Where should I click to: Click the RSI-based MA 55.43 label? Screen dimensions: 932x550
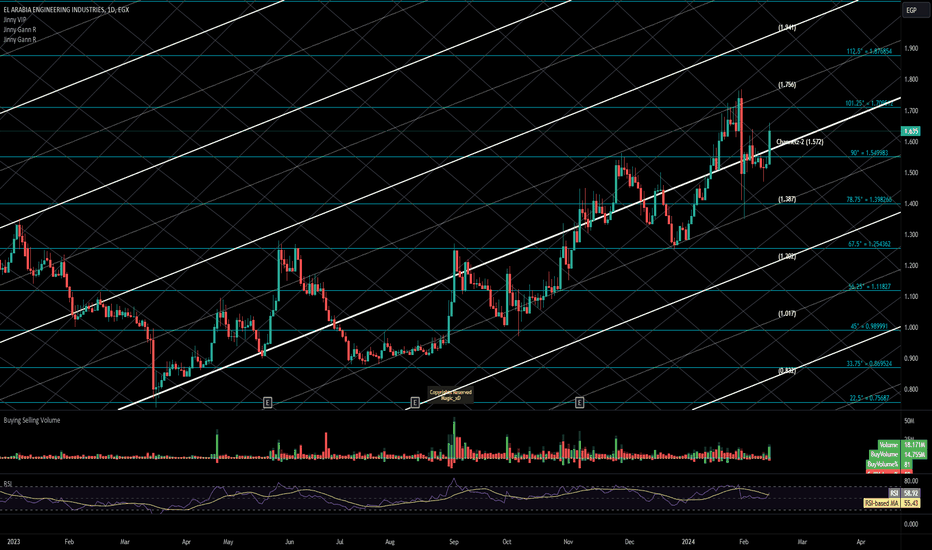tap(892, 504)
